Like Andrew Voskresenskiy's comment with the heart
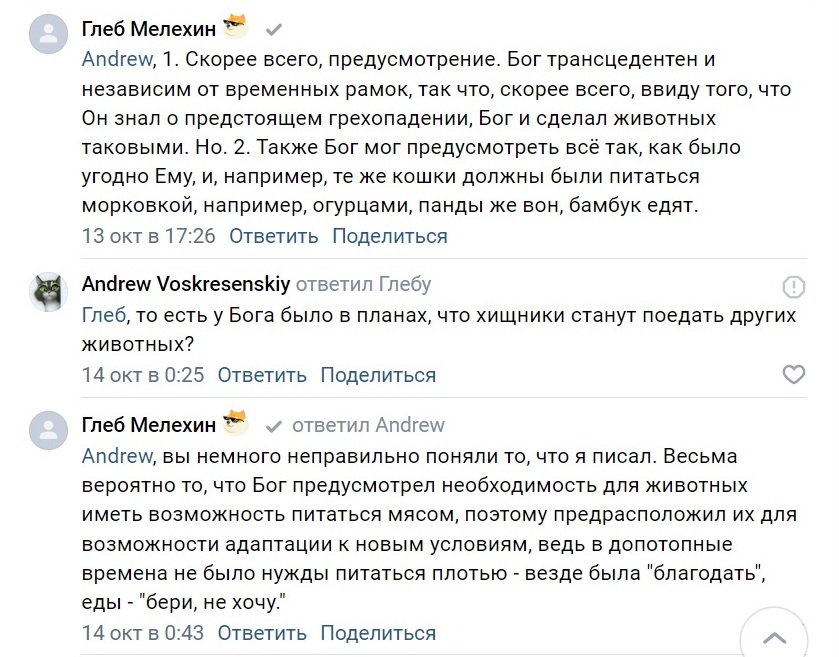 click(x=792, y=375)
